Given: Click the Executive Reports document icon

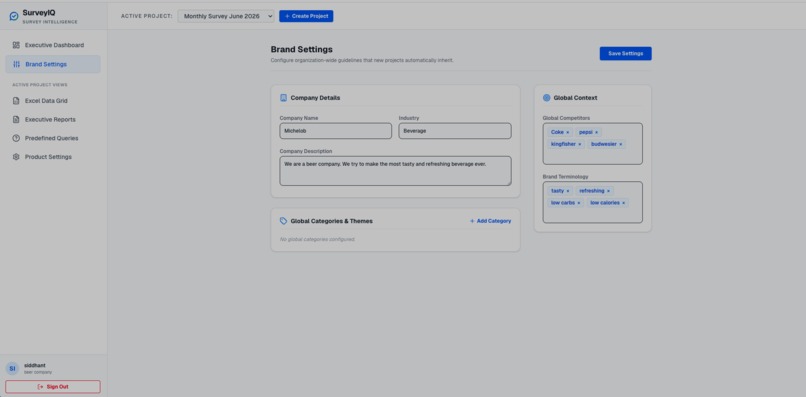Looking at the screenshot, I should pos(16,119).
